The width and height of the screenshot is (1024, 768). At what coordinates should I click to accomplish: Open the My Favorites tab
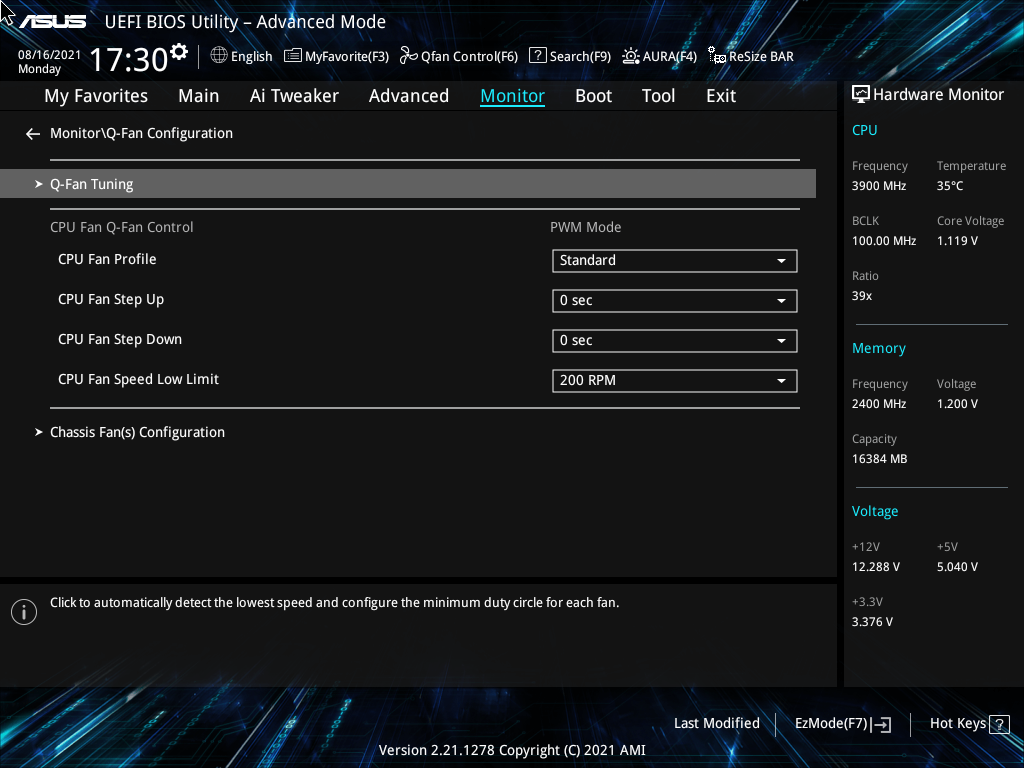(x=96, y=96)
